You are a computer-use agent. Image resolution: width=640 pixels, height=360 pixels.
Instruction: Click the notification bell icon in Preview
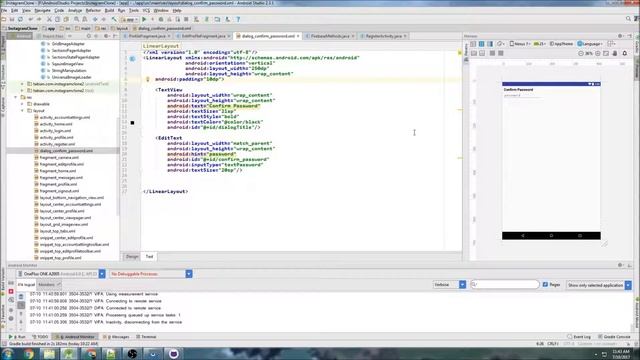pyautogui.click(x=624, y=53)
